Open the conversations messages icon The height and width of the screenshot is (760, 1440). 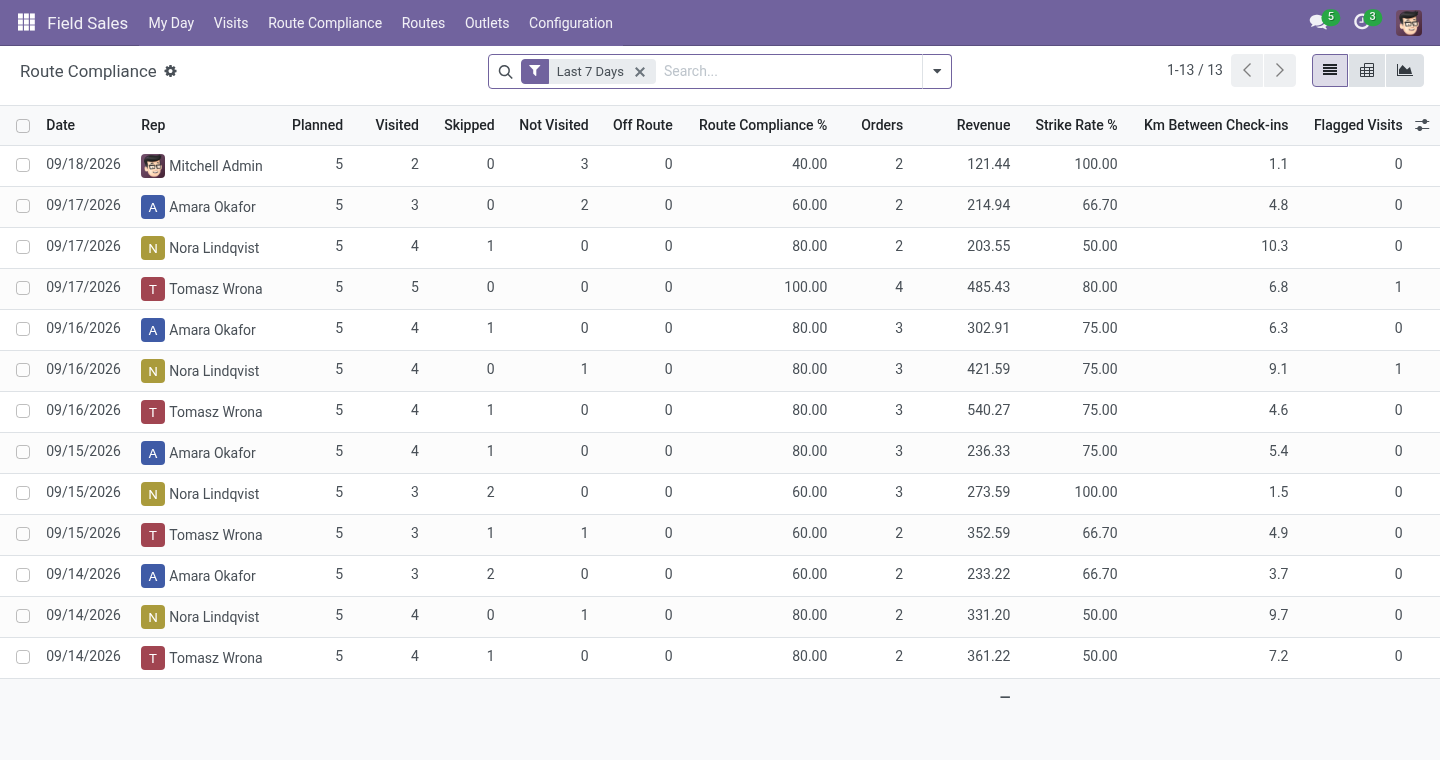1318,22
